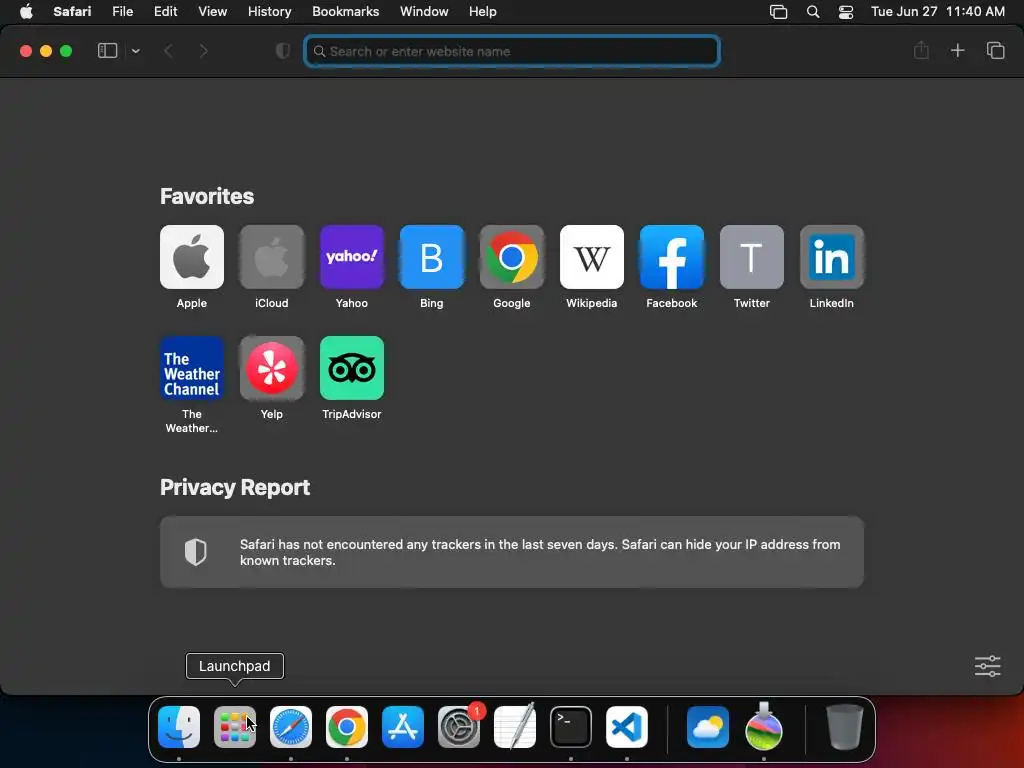1024x768 pixels.
Task: Open the Apple menu
Action: click(x=26, y=11)
